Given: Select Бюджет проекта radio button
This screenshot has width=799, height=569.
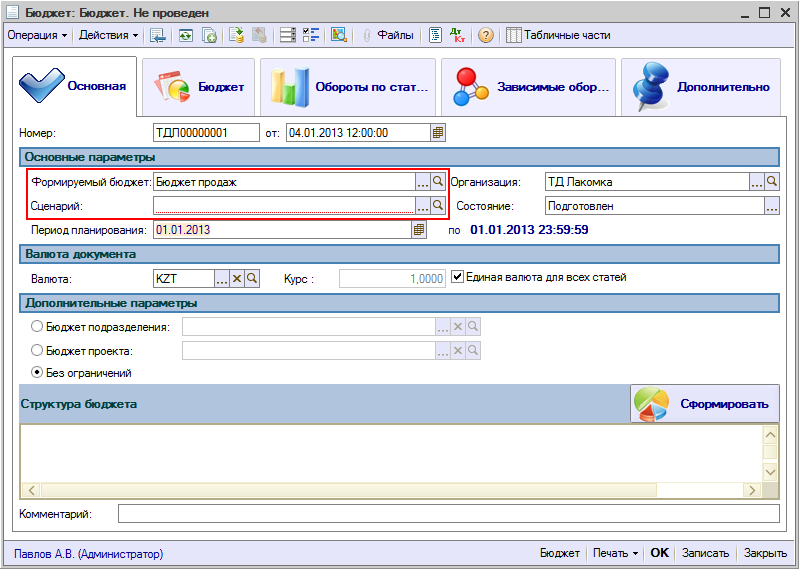Looking at the screenshot, I should pos(38,351).
